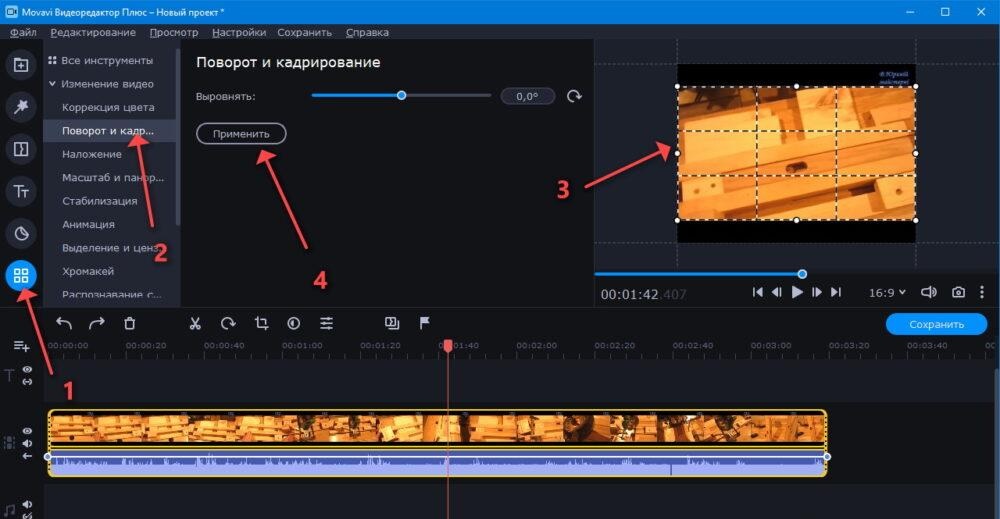
Task: Add a marker with flag icon
Action: pyautogui.click(x=425, y=323)
